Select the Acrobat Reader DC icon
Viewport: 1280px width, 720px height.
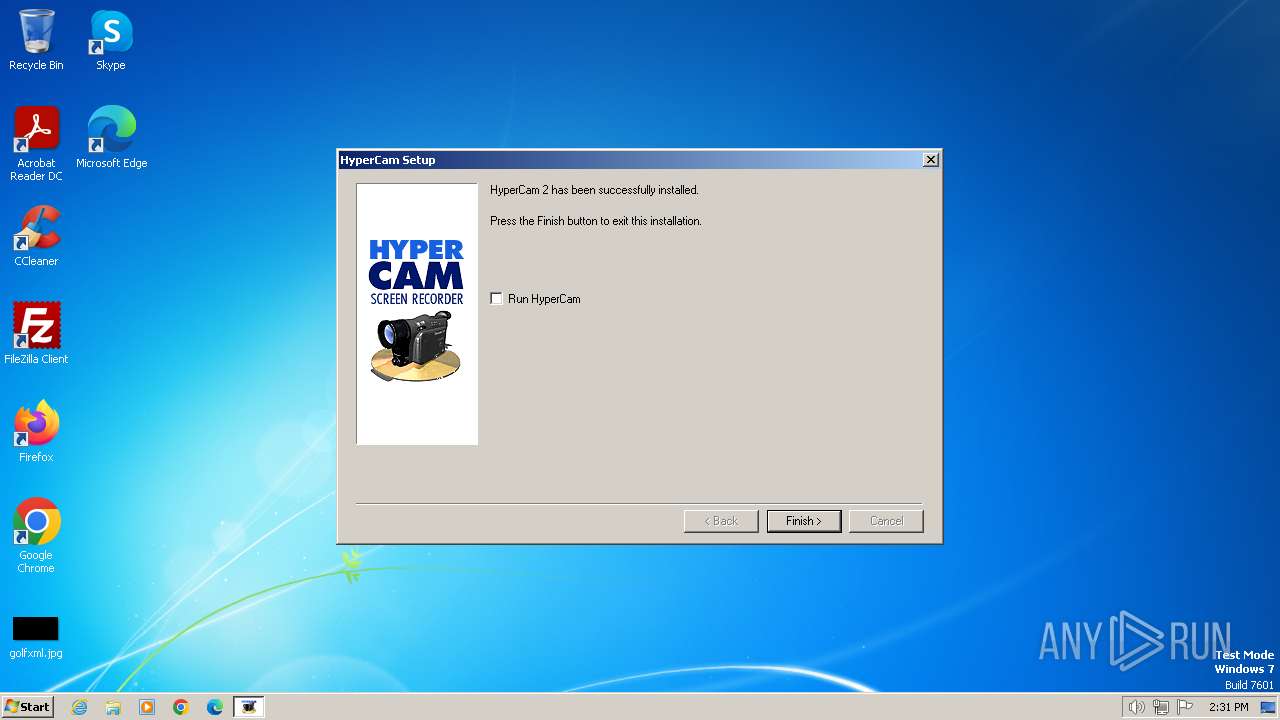pos(36,145)
